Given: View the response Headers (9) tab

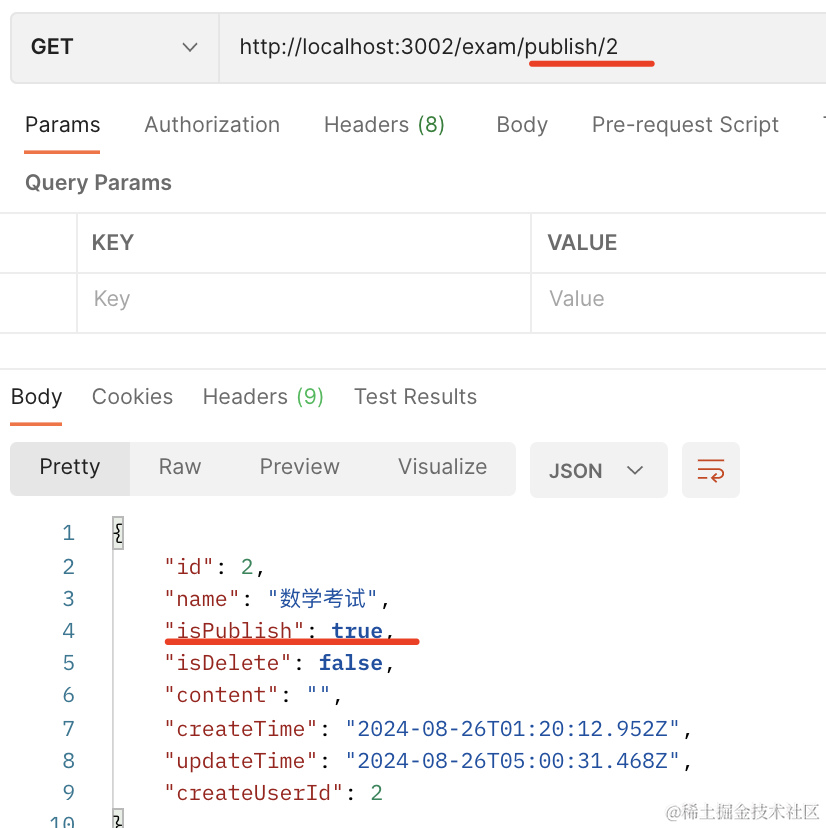Looking at the screenshot, I should [x=263, y=397].
